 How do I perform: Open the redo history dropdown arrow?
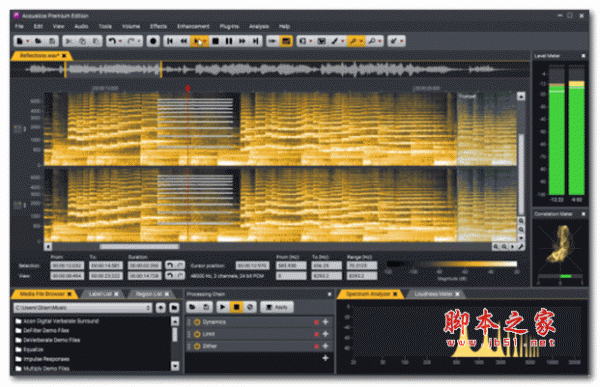pyautogui.click(x=139, y=41)
